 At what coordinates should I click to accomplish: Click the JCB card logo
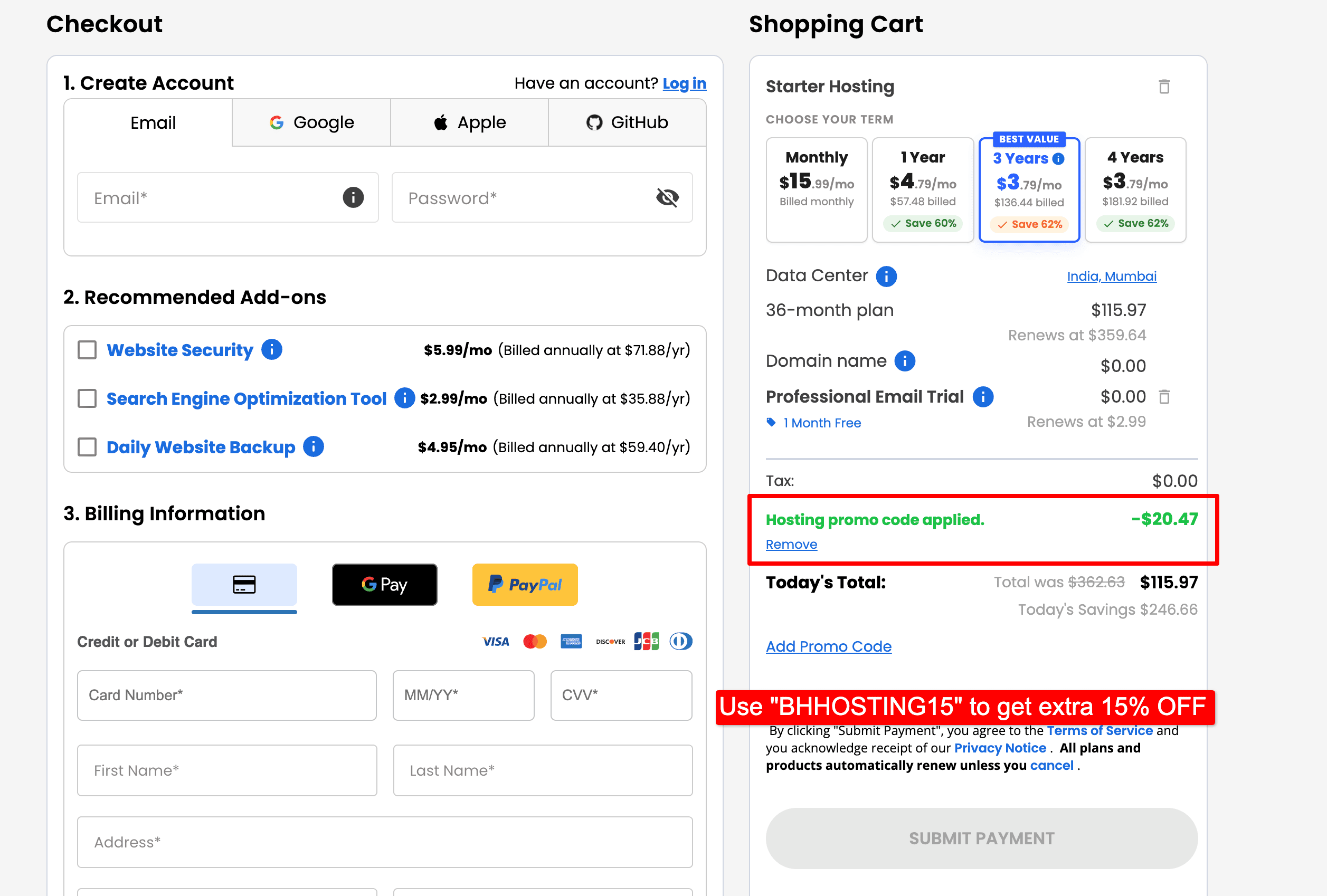[646, 642]
